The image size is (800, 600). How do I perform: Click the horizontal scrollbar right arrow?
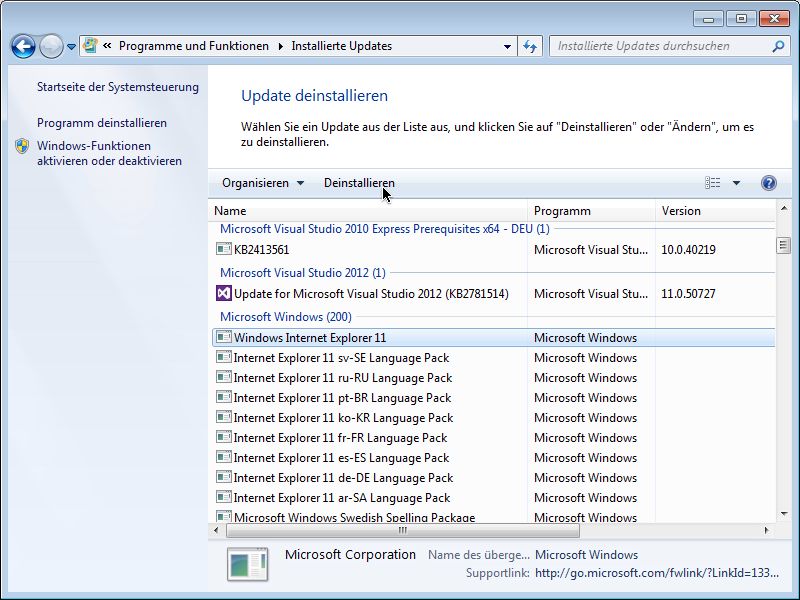click(x=767, y=531)
